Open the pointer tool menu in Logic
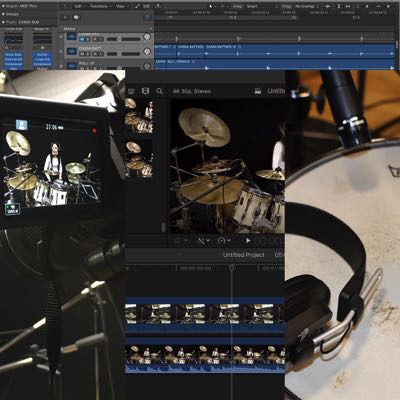 [212, 6]
